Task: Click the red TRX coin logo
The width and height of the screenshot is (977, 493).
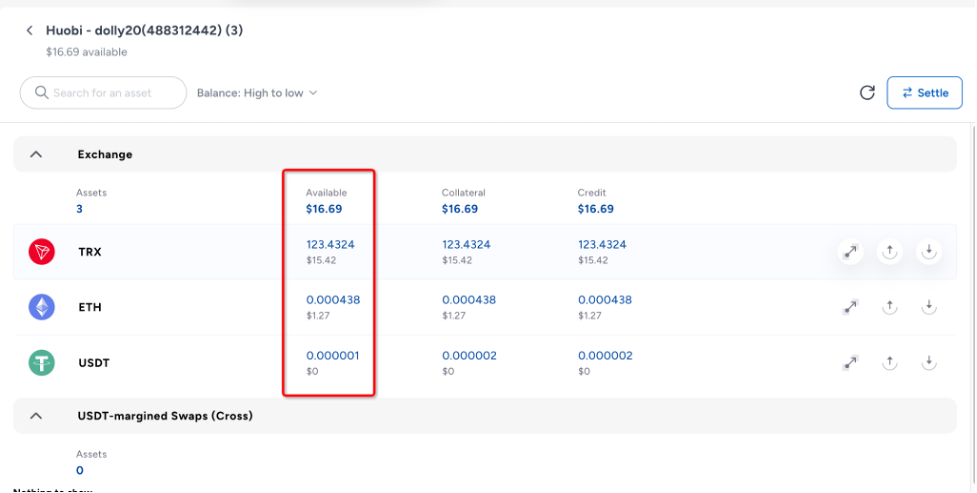Action: [41, 252]
